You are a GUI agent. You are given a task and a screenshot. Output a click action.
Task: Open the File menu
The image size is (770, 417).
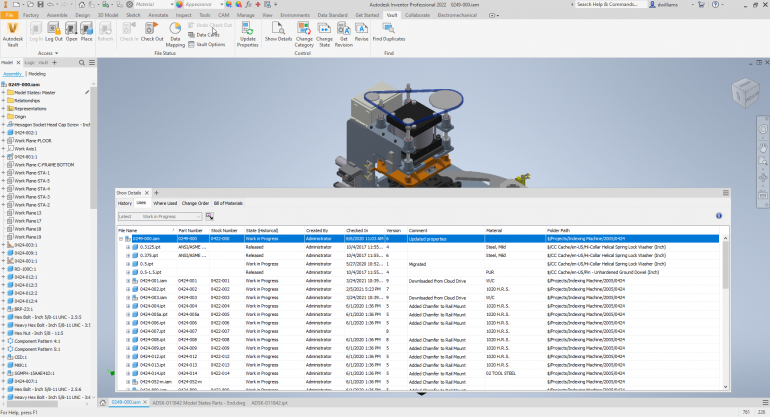(9, 15)
